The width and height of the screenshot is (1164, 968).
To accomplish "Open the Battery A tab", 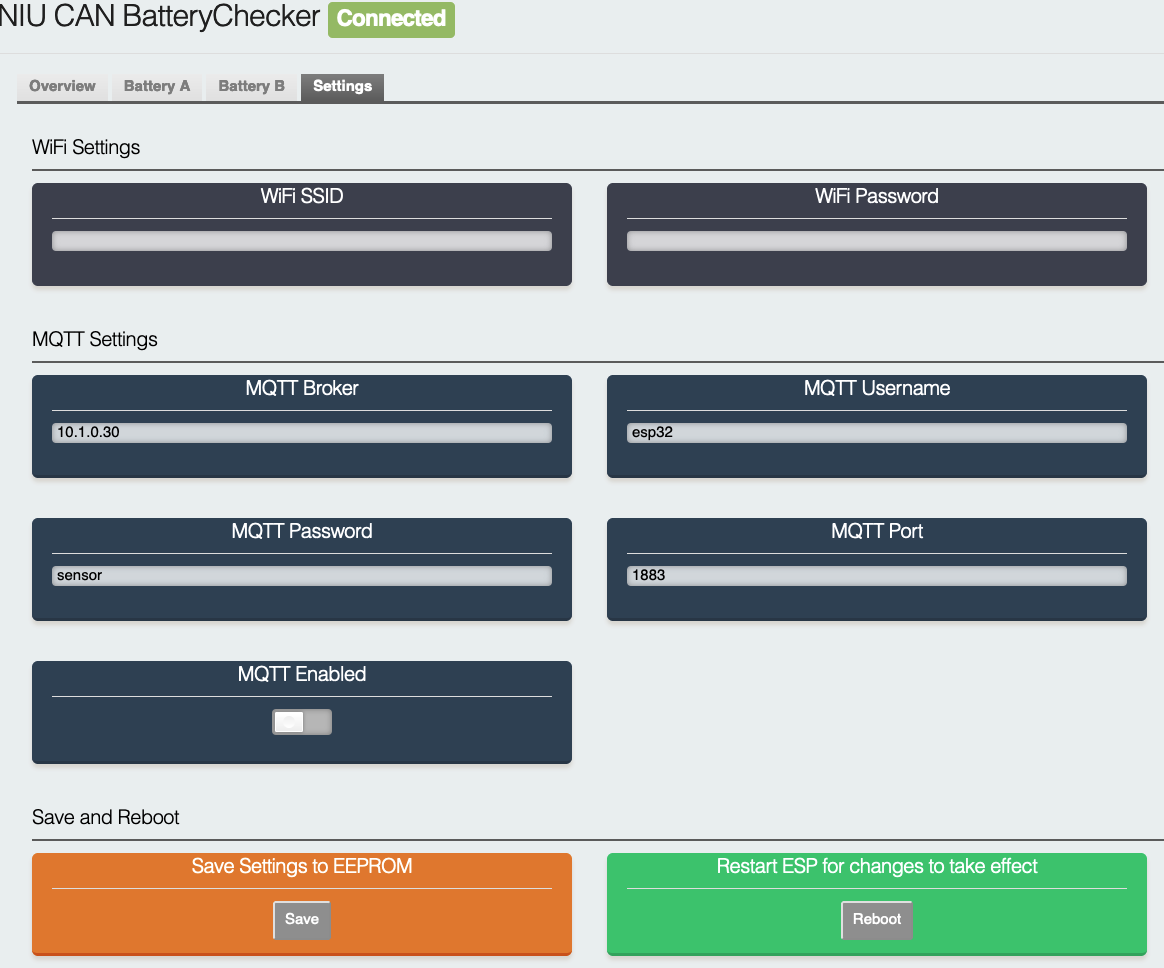I will 156,86.
